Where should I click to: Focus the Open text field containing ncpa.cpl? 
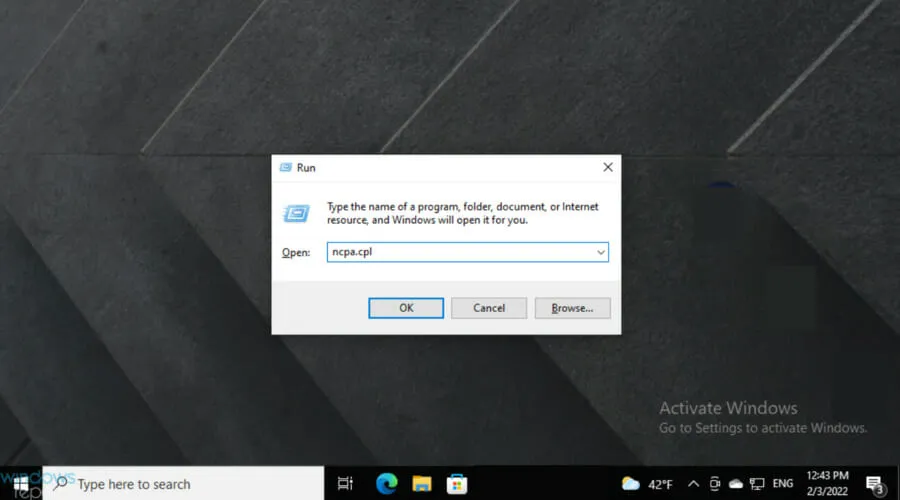(458, 253)
